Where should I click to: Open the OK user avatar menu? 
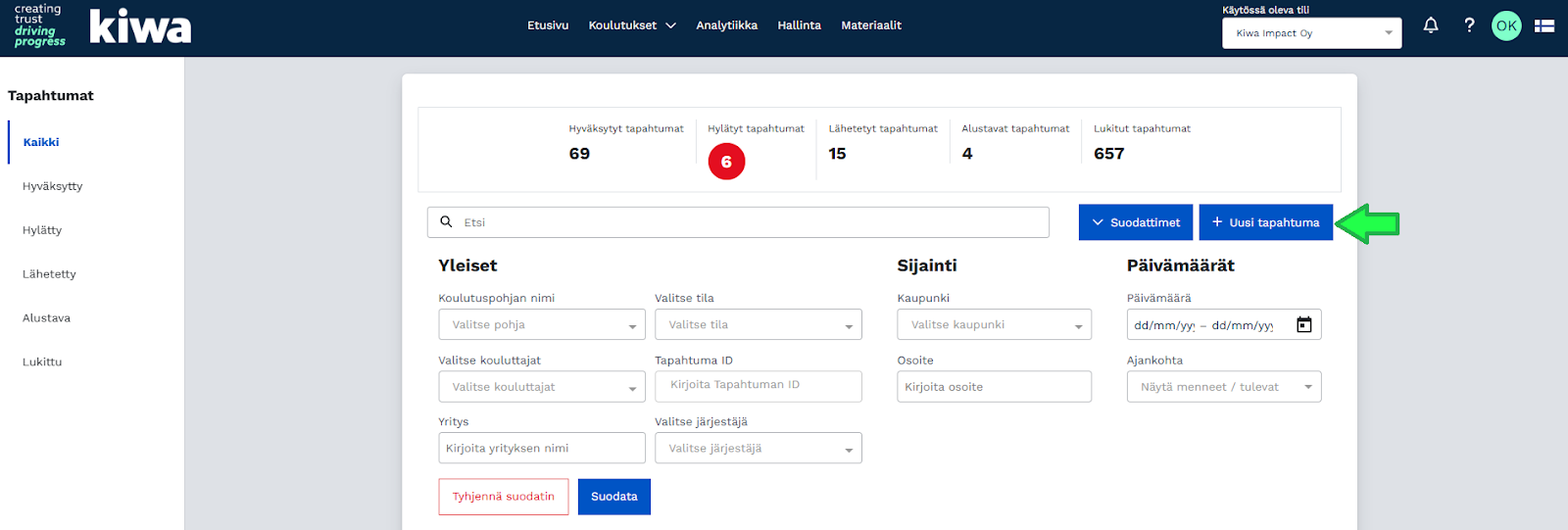(1506, 26)
